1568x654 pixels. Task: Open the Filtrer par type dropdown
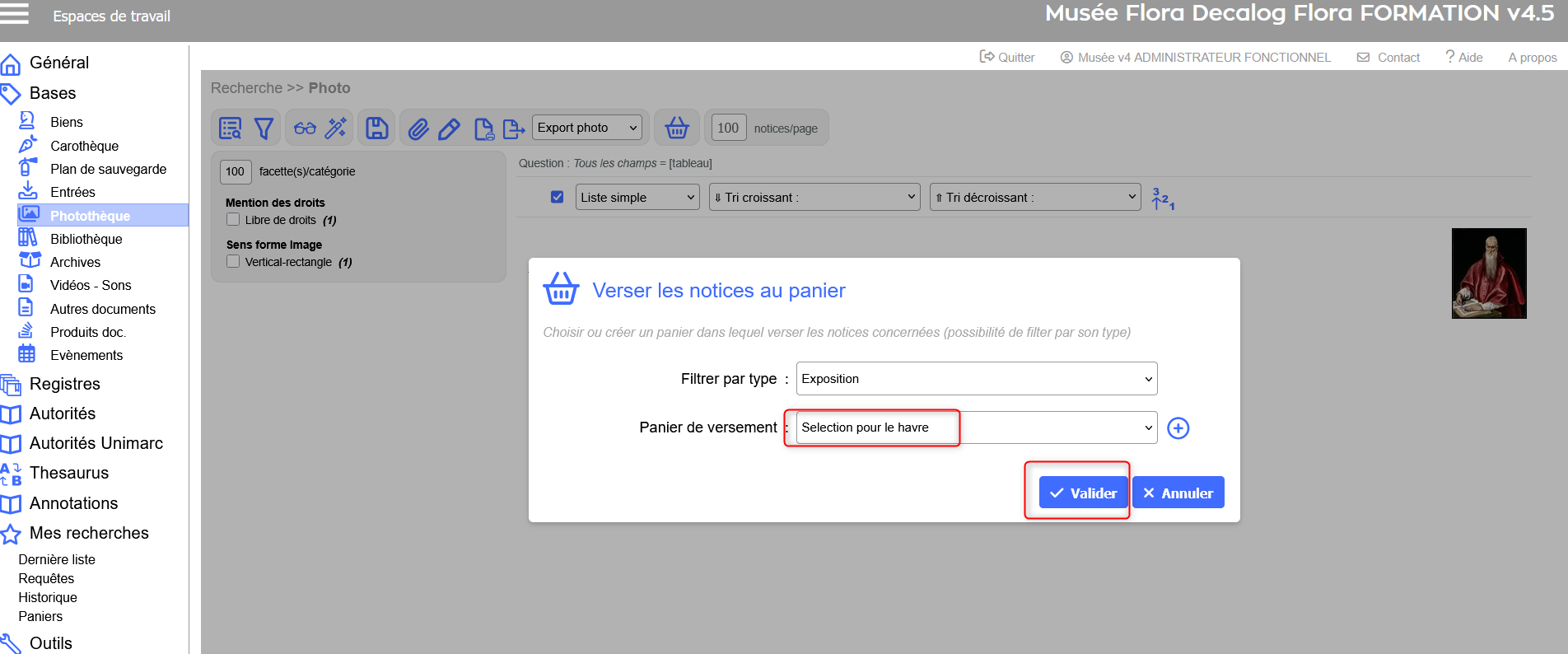pos(976,379)
